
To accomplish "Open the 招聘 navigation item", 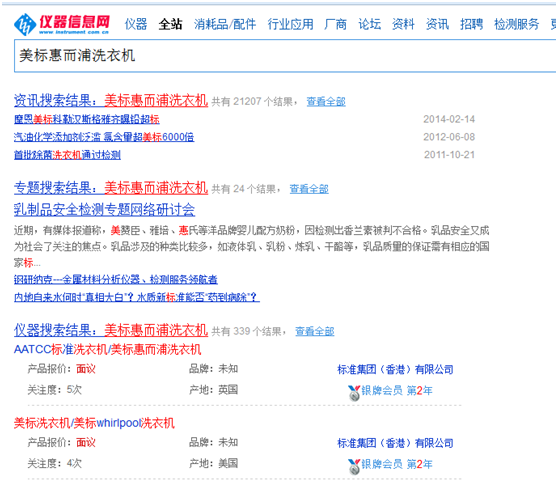I will (471, 24).
